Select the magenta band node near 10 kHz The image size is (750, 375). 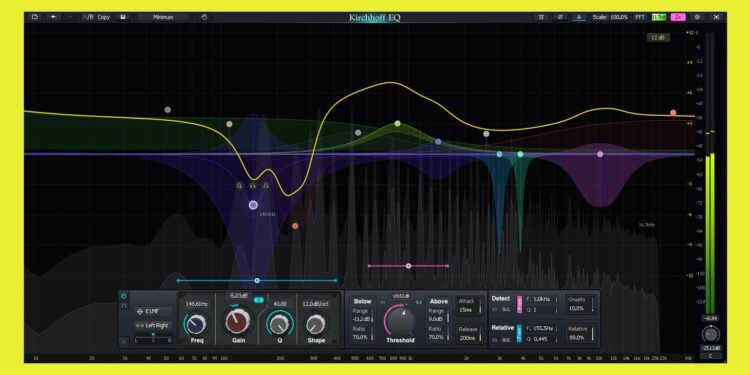coord(600,154)
